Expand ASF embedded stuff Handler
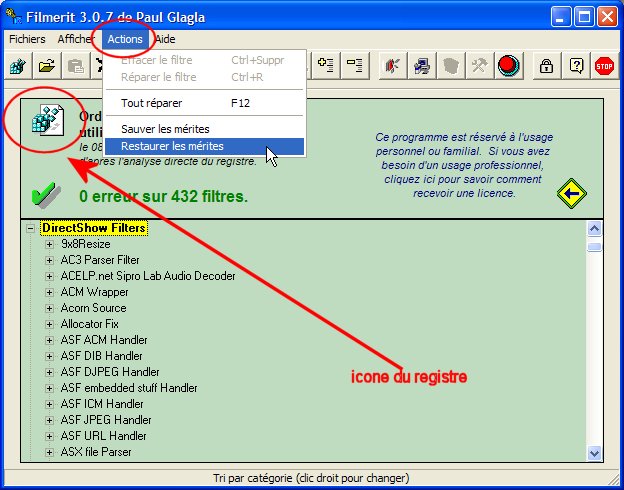Image resolution: width=624 pixels, height=490 pixels. coord(49,388)
